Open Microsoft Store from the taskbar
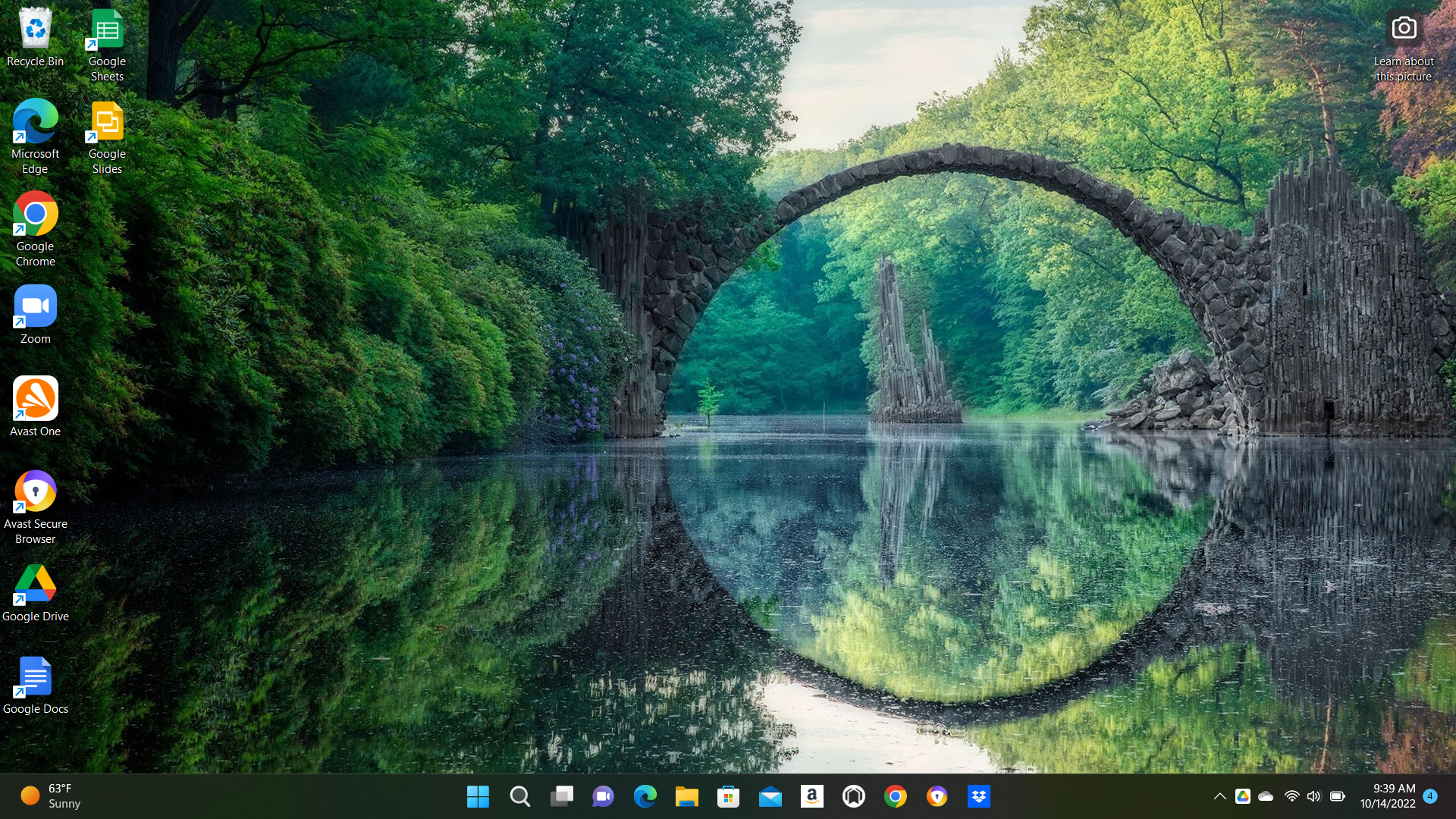1456x819 pixels. click(728, 796)
